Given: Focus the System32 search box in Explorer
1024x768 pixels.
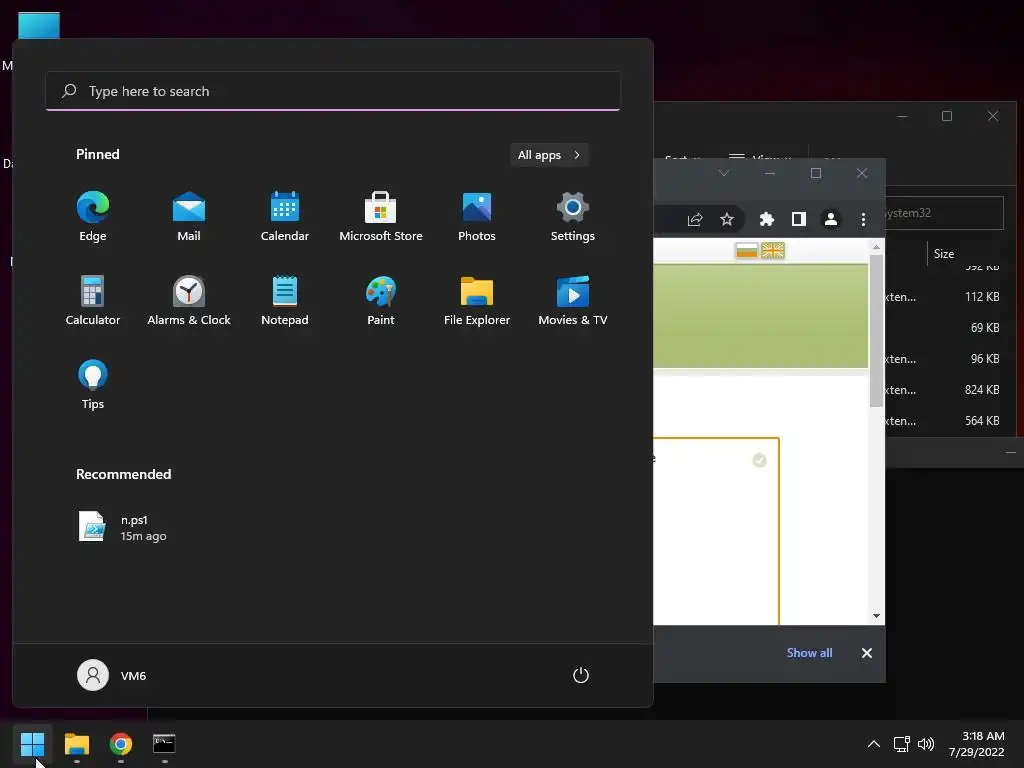Looking at the screenshot, I should tap(944, 213).
